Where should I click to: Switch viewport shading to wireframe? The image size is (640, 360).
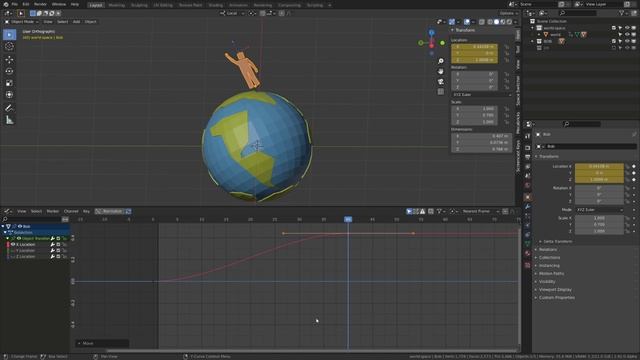coord(490,22)
